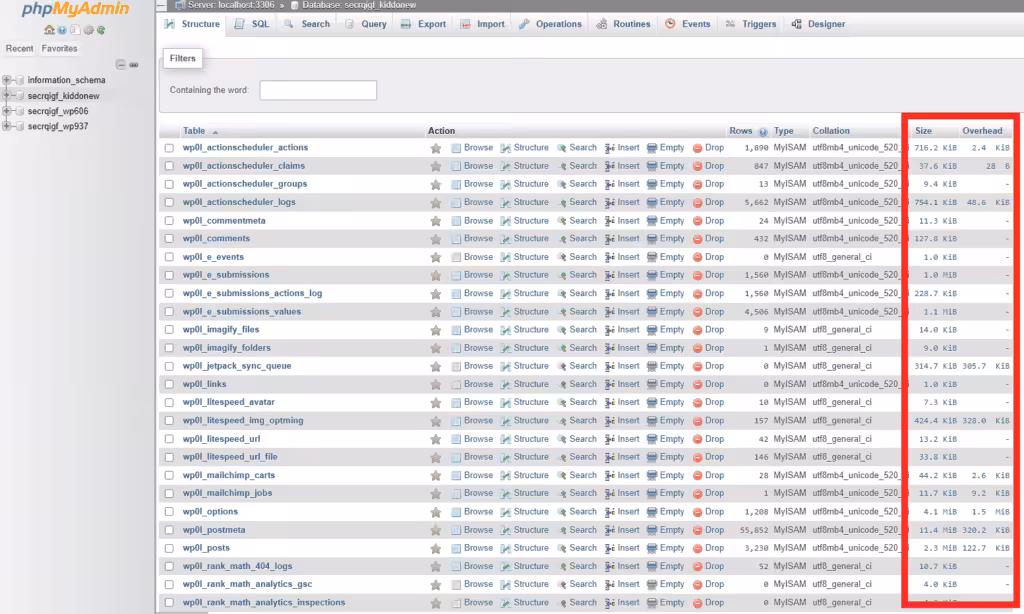The width and height of the screenshot is (1024, 614).
Task: Click the link icon in the navigation panel header
Action: [134, 64]
